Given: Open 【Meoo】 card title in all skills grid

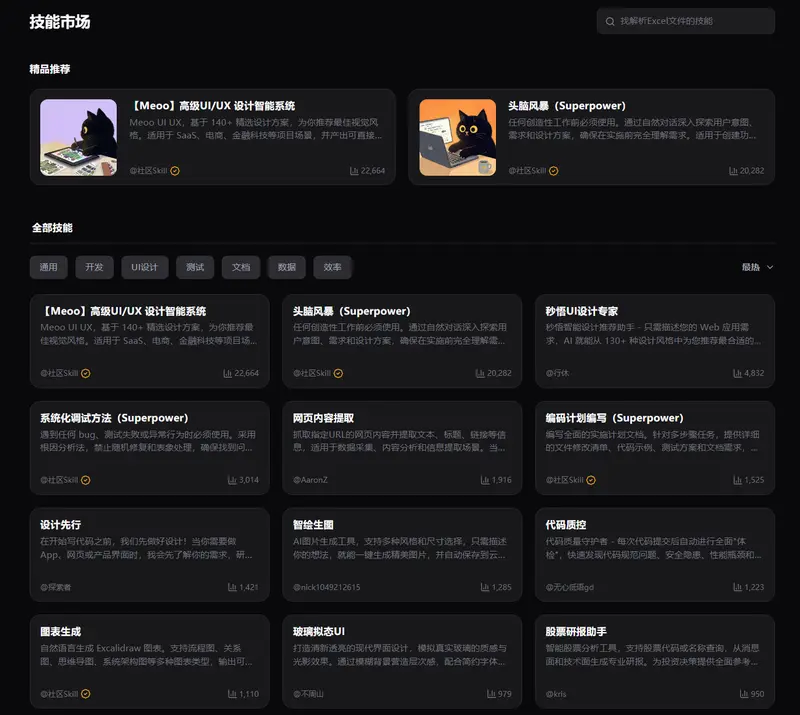Looking at the screenshot, I should click(x=123, y=311).
